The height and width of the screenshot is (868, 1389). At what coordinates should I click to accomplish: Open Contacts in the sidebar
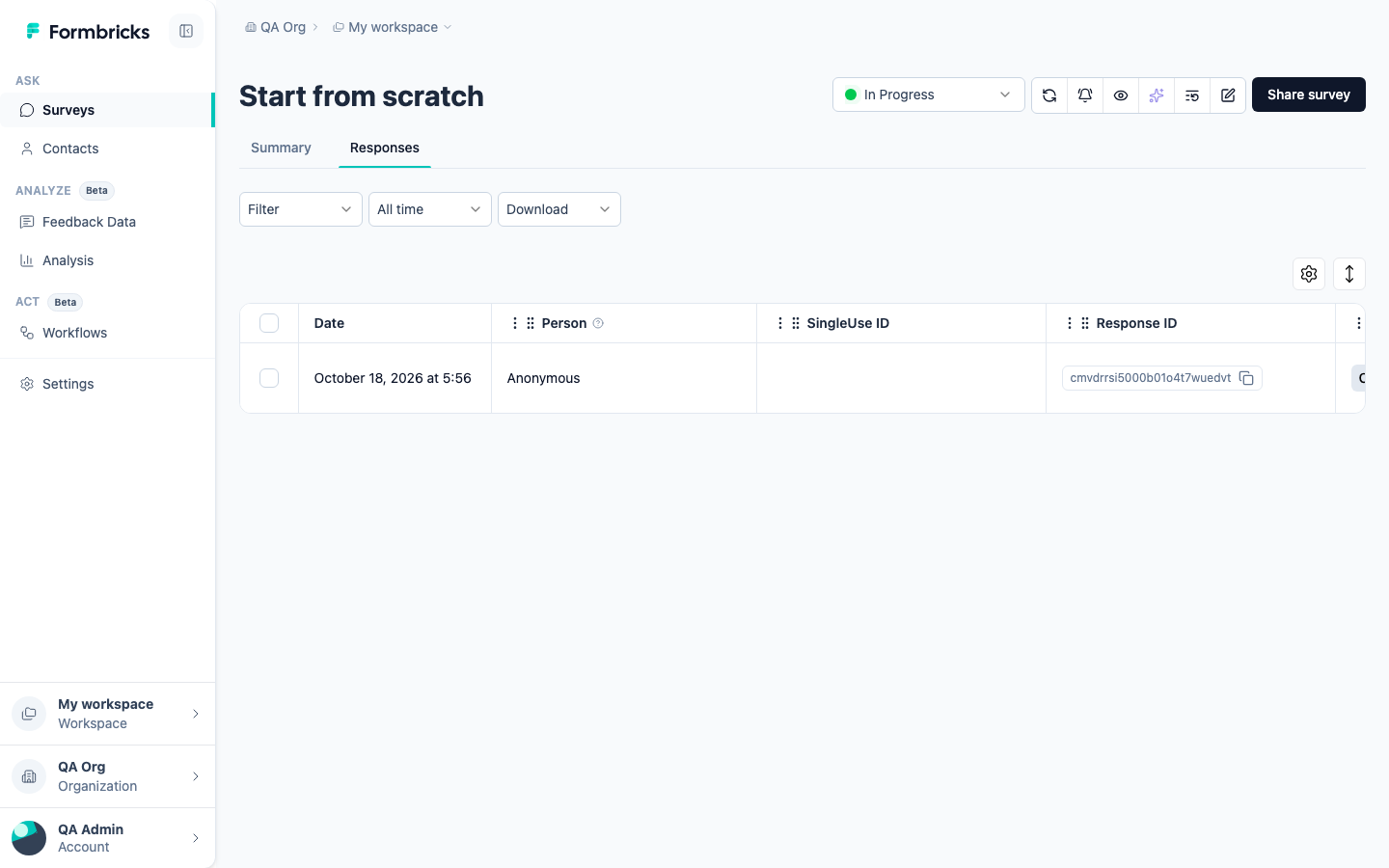point(106,149)
